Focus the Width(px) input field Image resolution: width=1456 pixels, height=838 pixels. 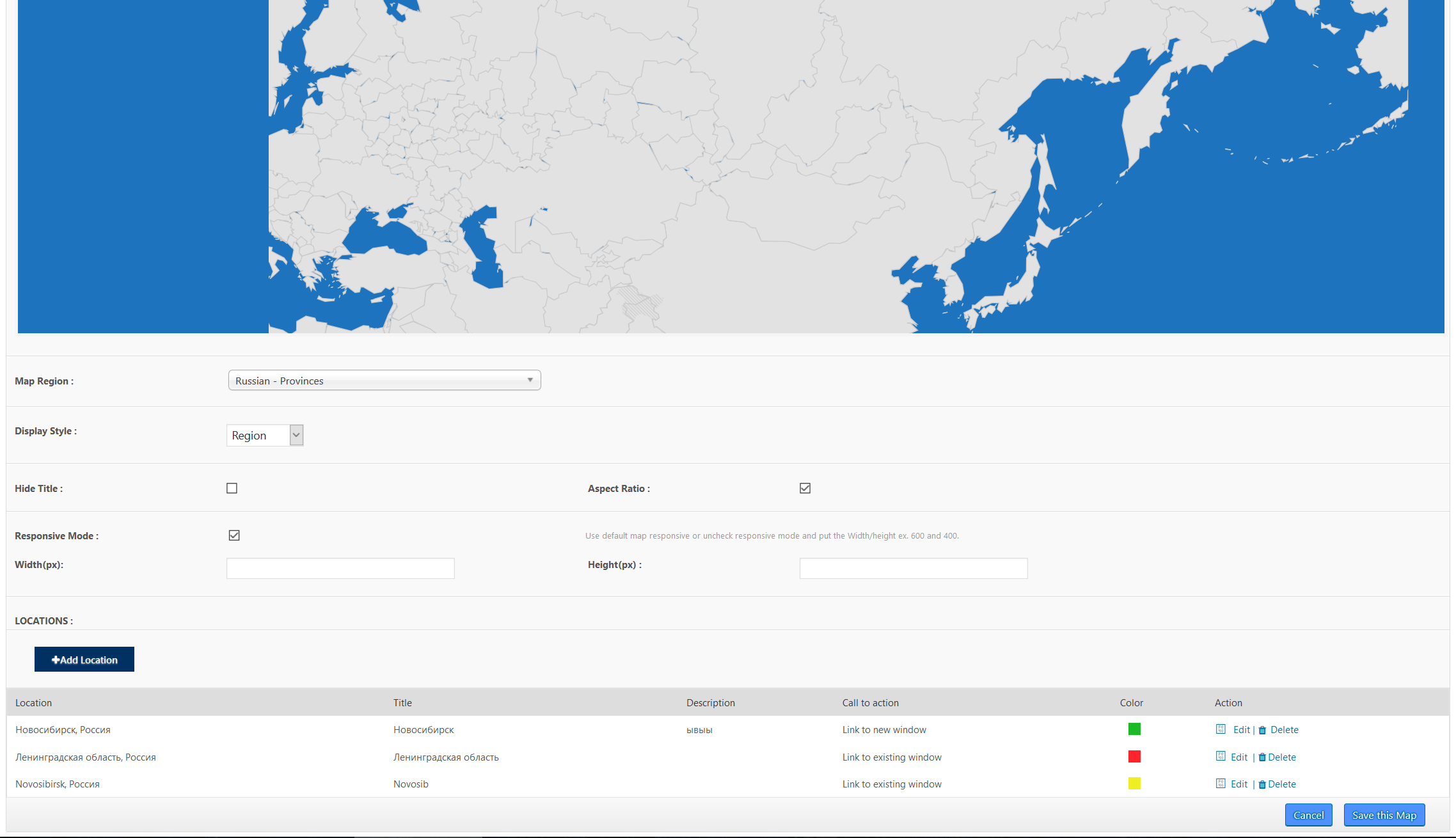click(340, 568)
